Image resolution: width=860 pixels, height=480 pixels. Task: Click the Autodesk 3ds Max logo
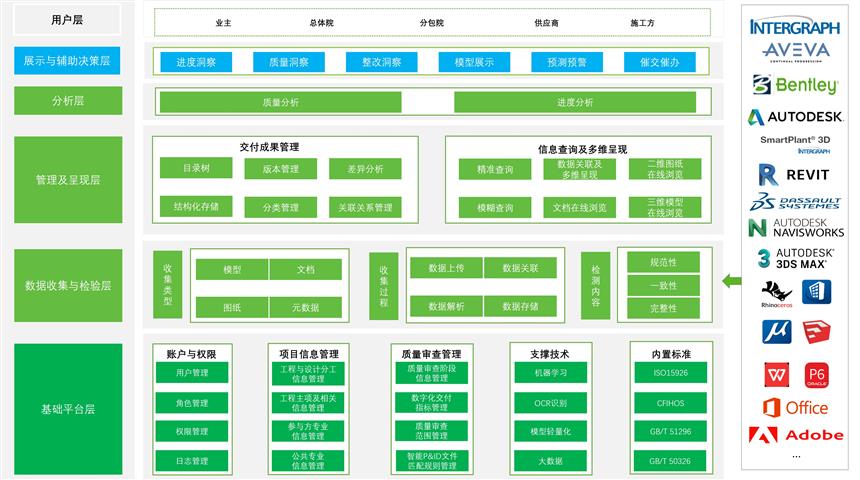coord(796,258)
